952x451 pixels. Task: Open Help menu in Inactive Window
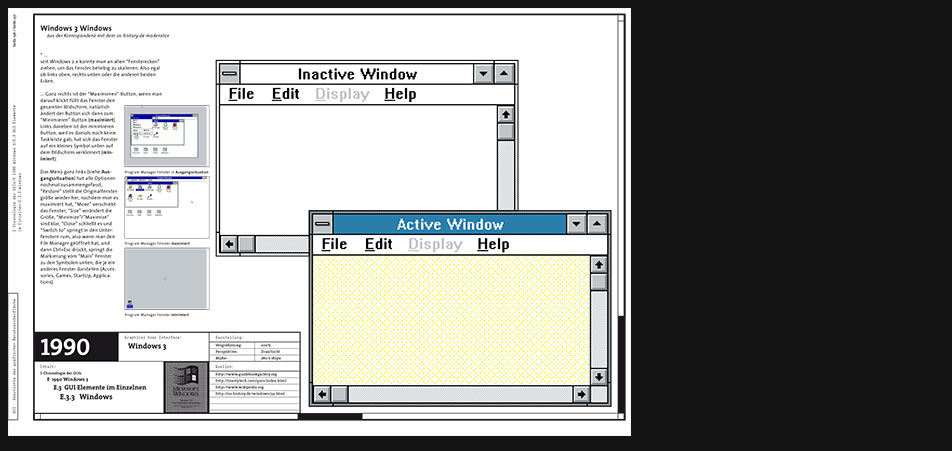pos(400,95)
